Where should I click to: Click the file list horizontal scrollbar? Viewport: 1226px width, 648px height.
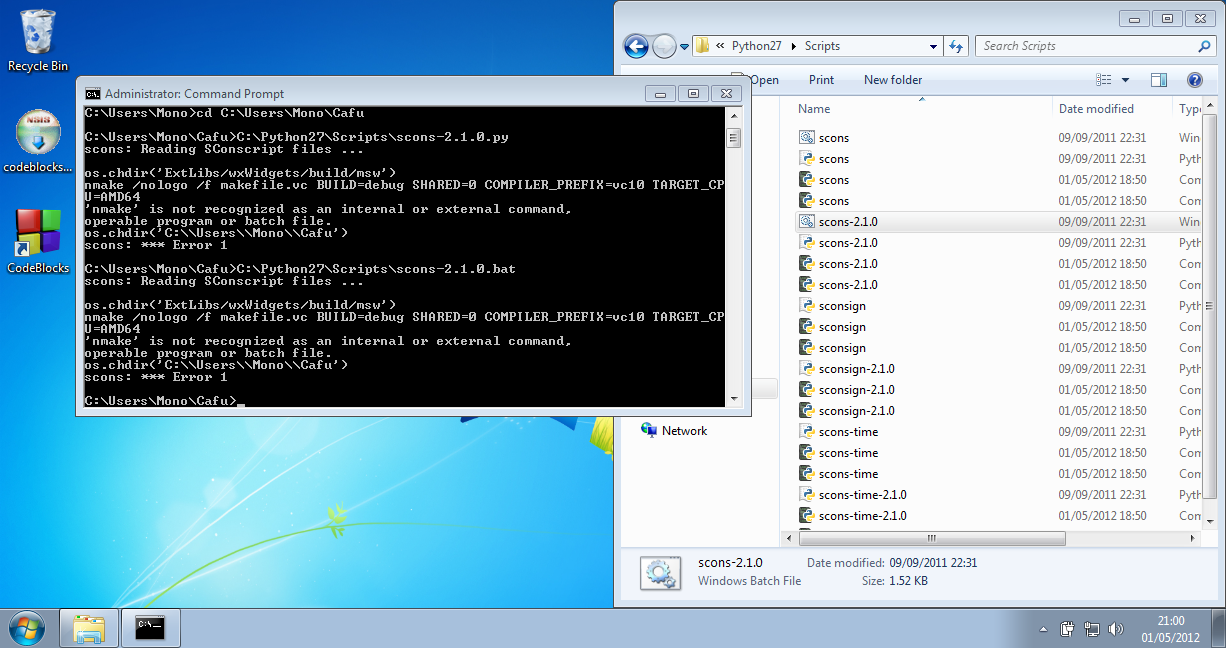point(932,538)
